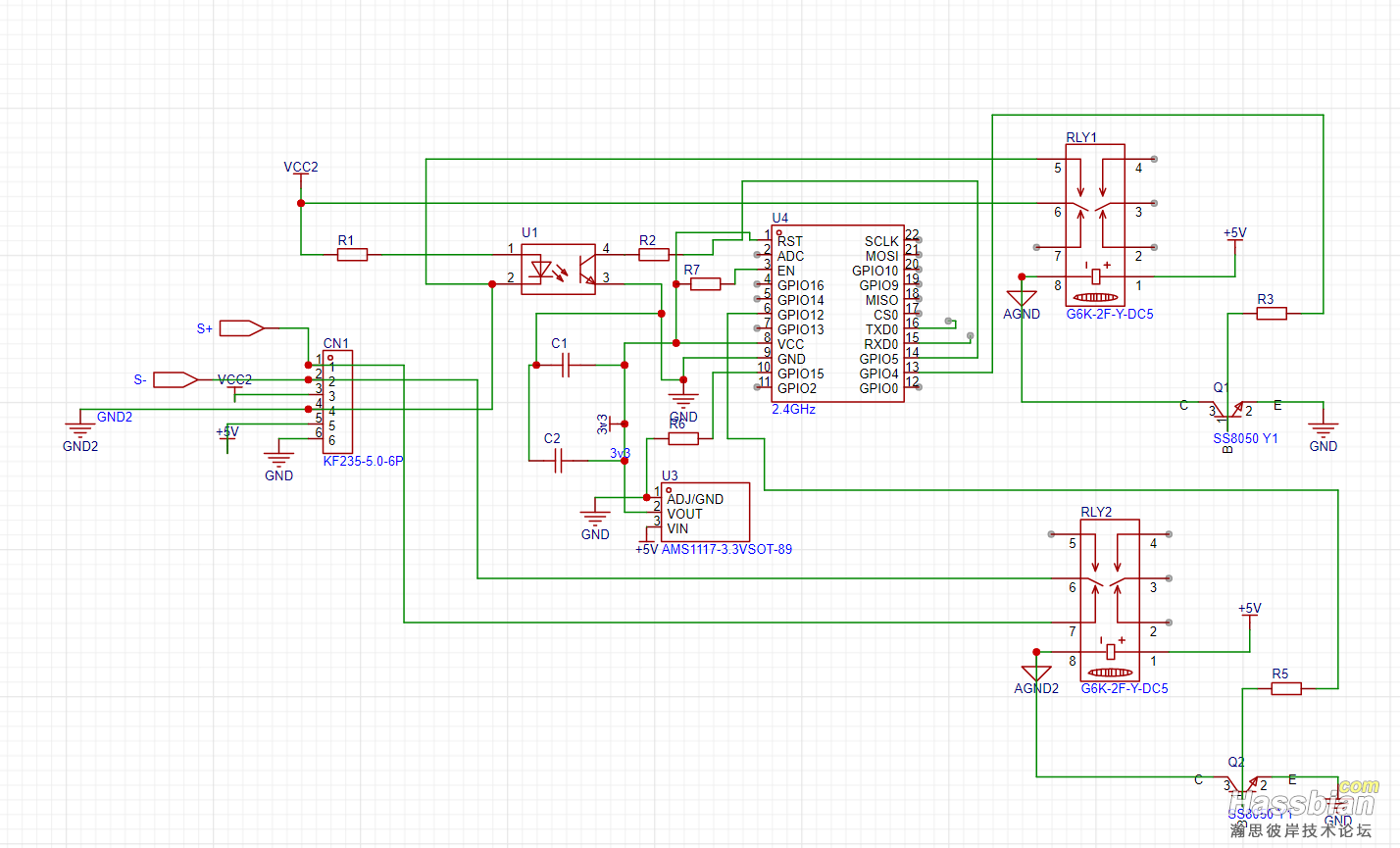Click the GPIO2 pin label on U4
Image resolution: width=1400 pixels, height=848 pixels.
click(x=797, y=388)
